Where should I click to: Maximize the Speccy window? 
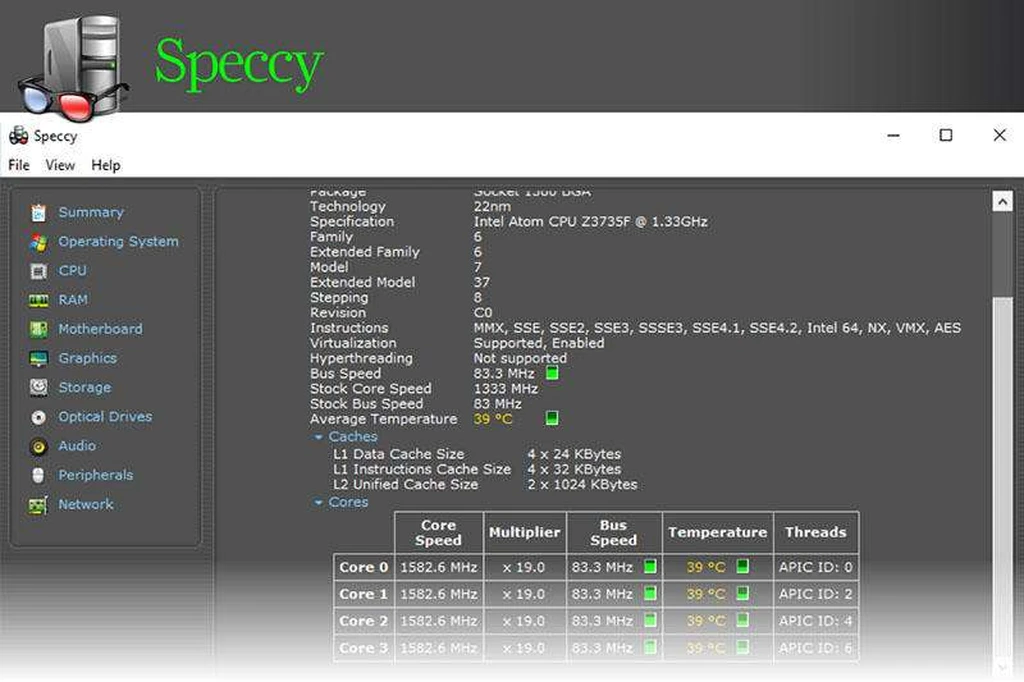(x=946, y=135)
